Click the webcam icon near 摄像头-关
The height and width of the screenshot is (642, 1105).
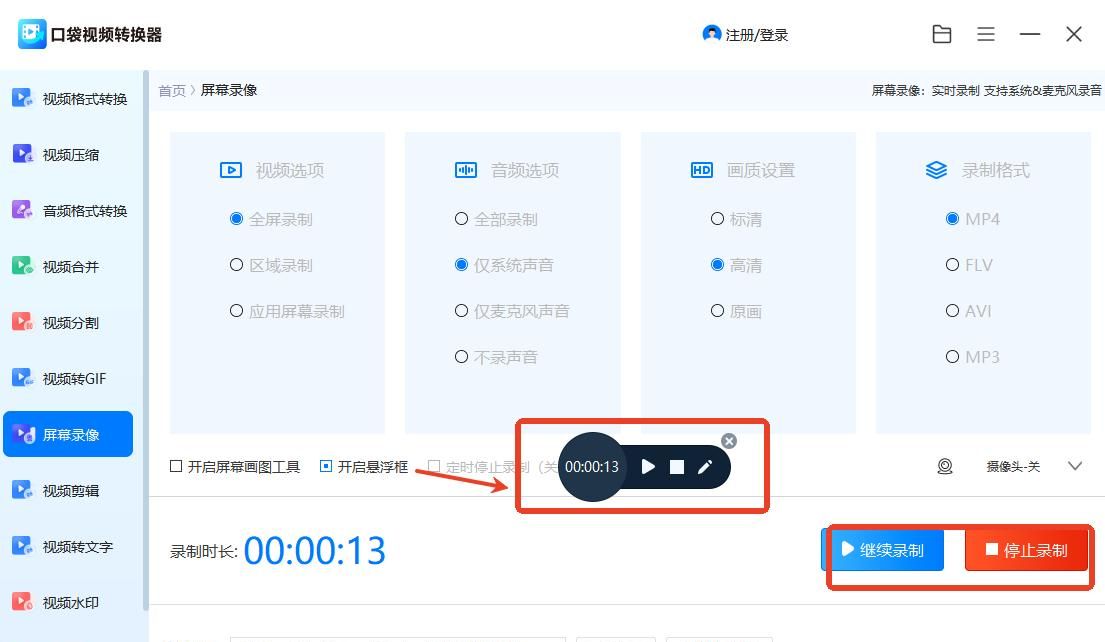[x=944, y=466]
